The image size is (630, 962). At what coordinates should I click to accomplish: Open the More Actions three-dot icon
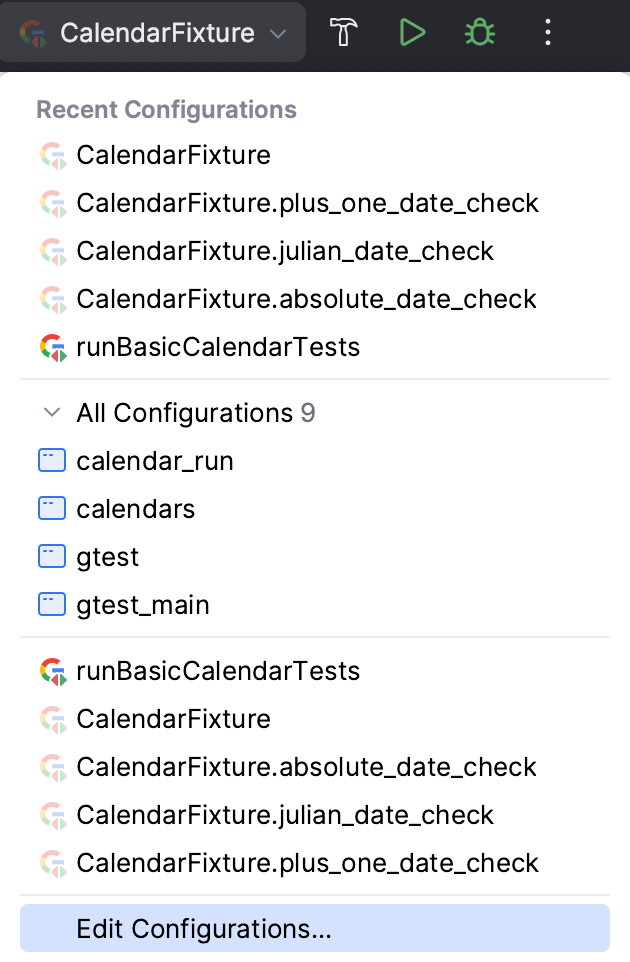pos(548,32)
